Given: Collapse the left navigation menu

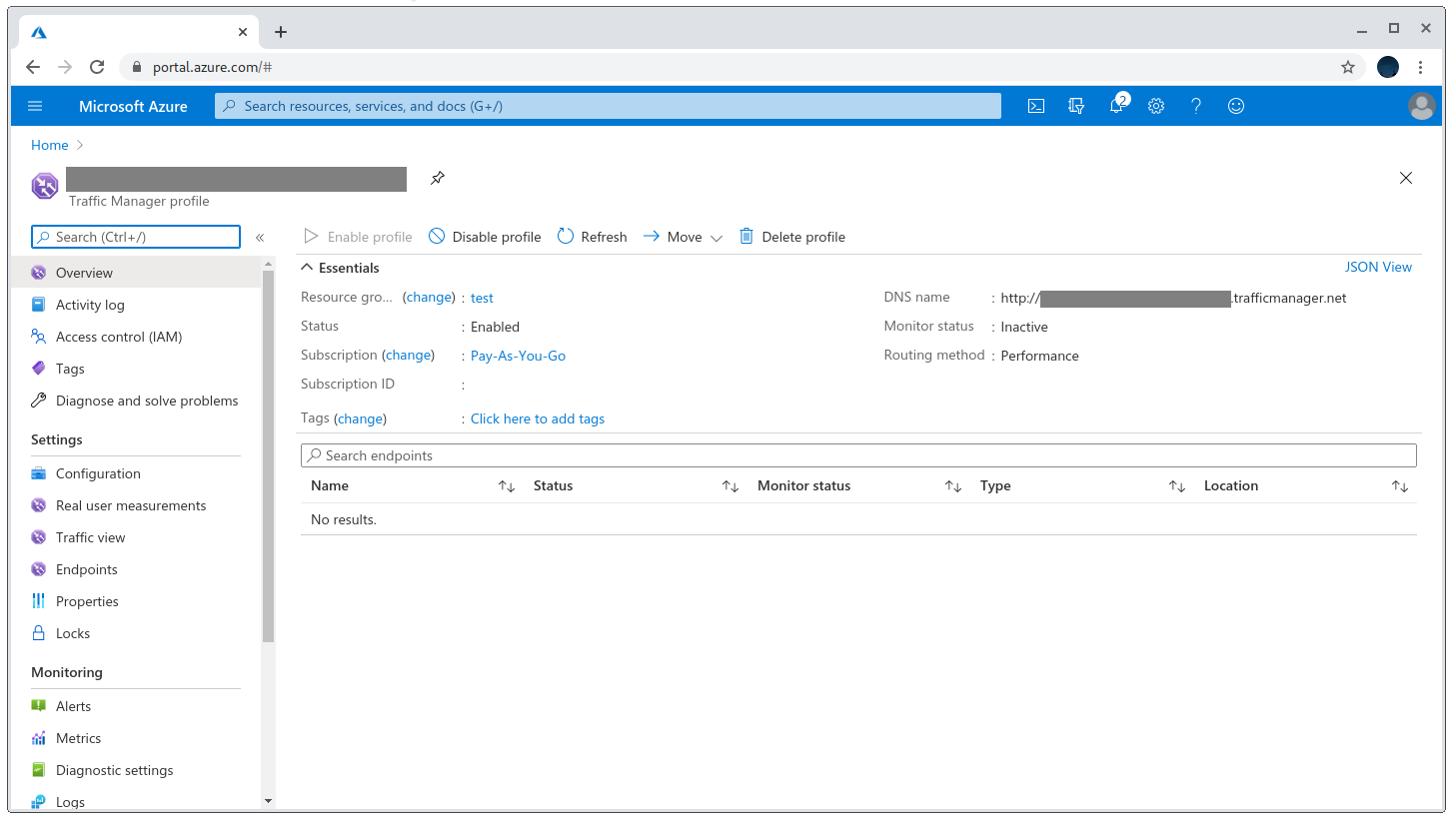Looking at the screenshot, I should [260, 238].
